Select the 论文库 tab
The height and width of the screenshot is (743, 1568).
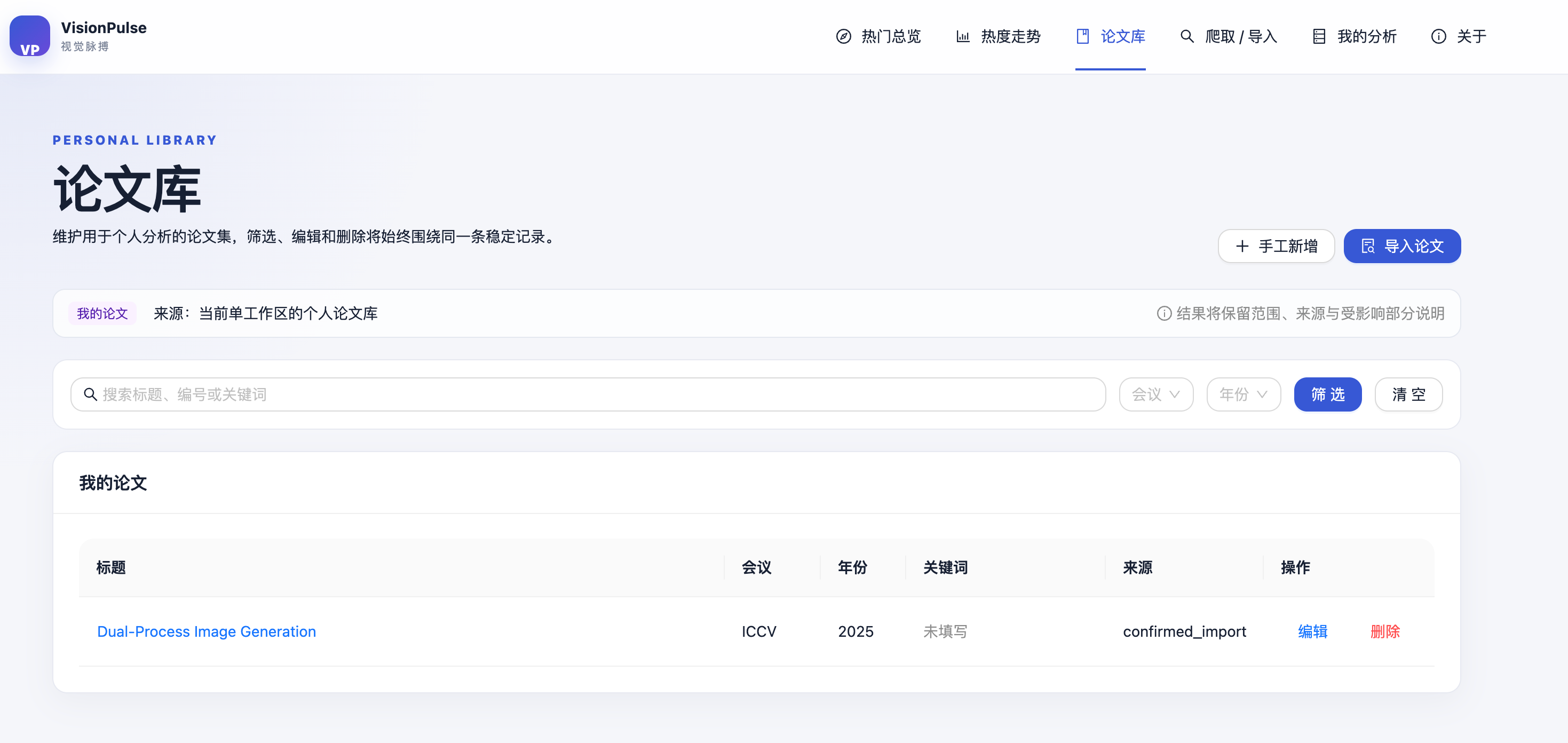[1110, 36]
